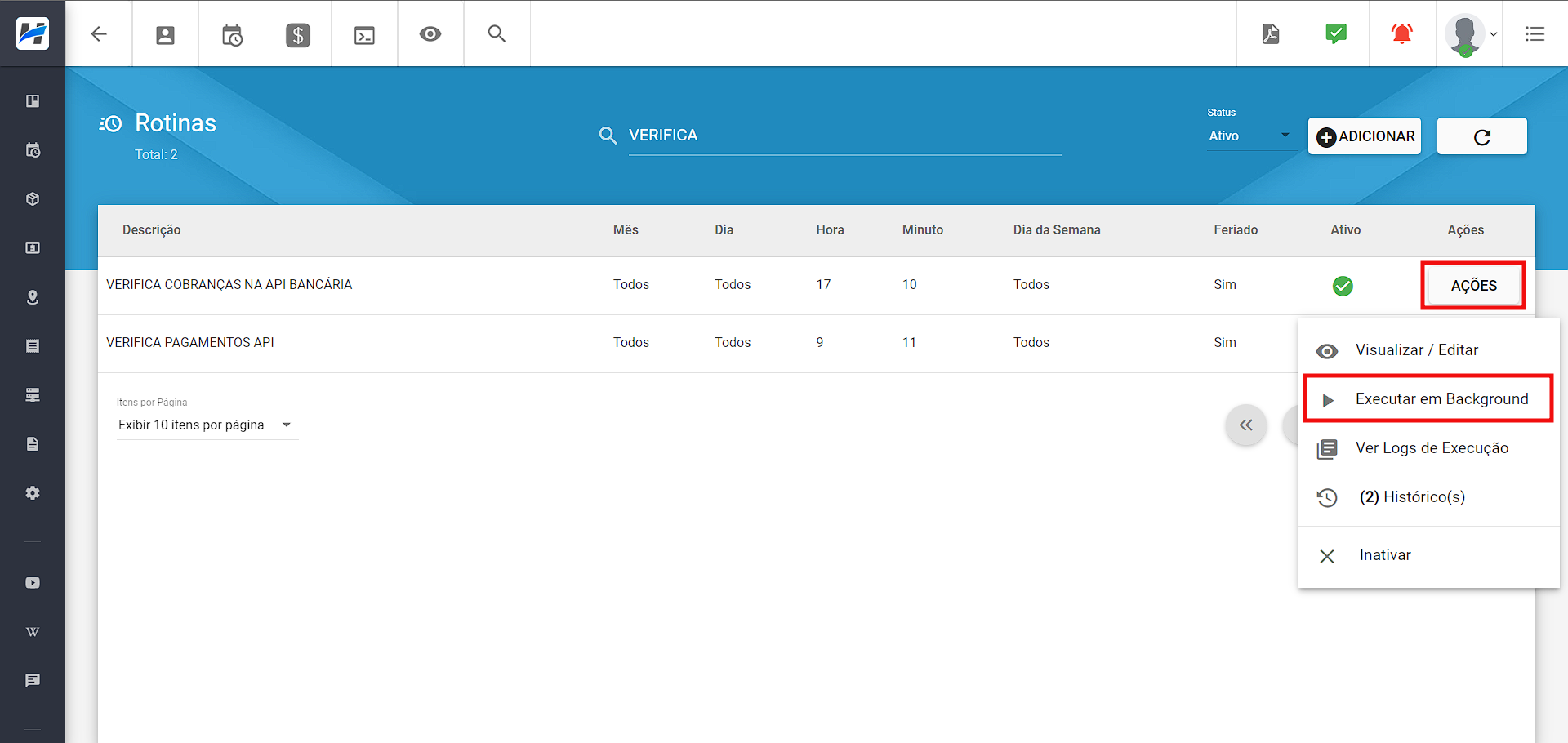This screenshot has height=743, width=1568.
Task: Go to first page double-chevron button
Action: (x=1246, y=425)
